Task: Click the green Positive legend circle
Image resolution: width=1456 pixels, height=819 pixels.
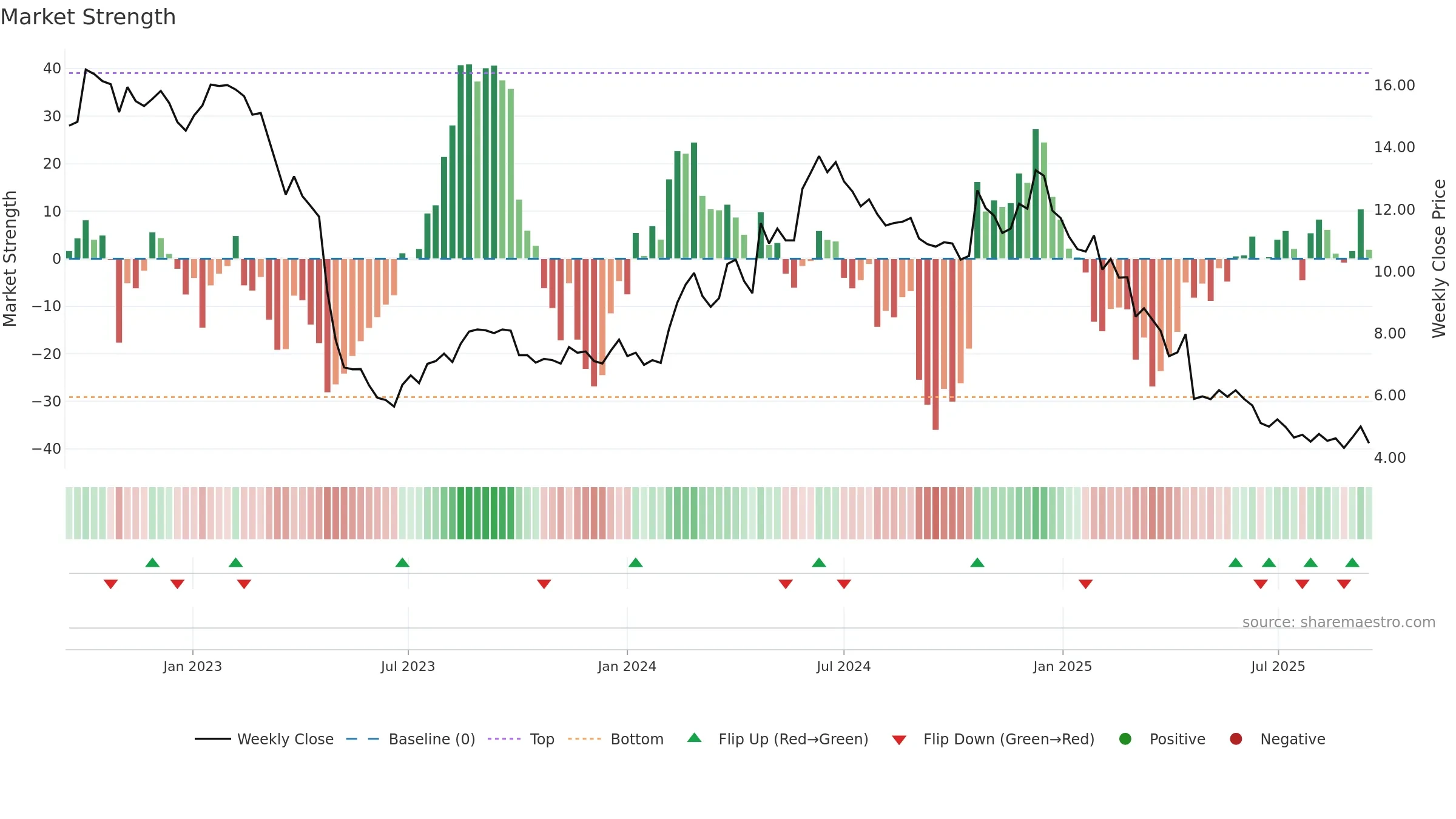Action: [1125, 739]
